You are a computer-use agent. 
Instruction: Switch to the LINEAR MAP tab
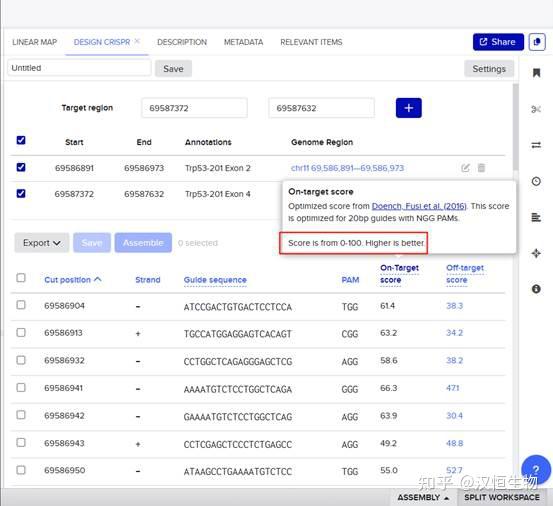click(x=35, y=42)
